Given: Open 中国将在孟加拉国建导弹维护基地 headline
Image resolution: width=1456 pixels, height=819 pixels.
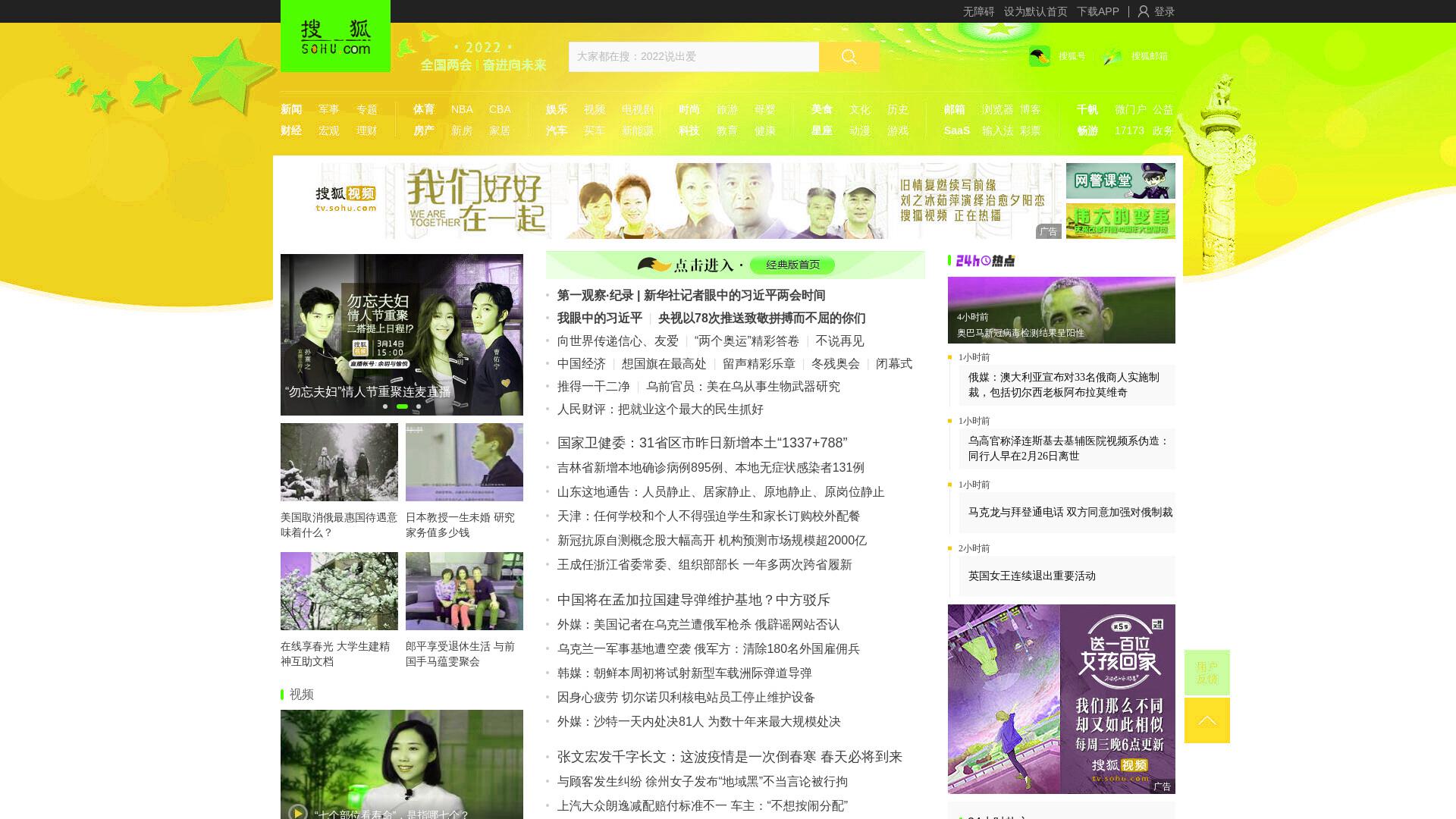Looking at the screenshot, I should click(x=694, y=600).
